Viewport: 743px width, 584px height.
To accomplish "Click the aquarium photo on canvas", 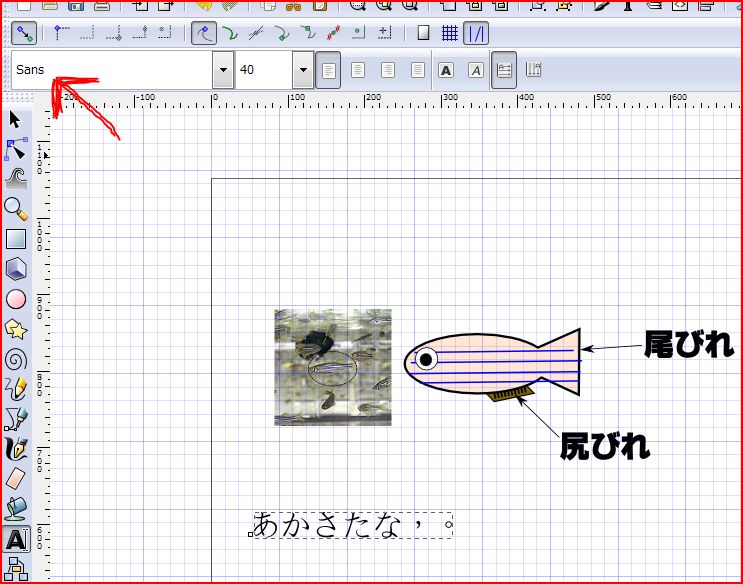I will click(333, 367).
